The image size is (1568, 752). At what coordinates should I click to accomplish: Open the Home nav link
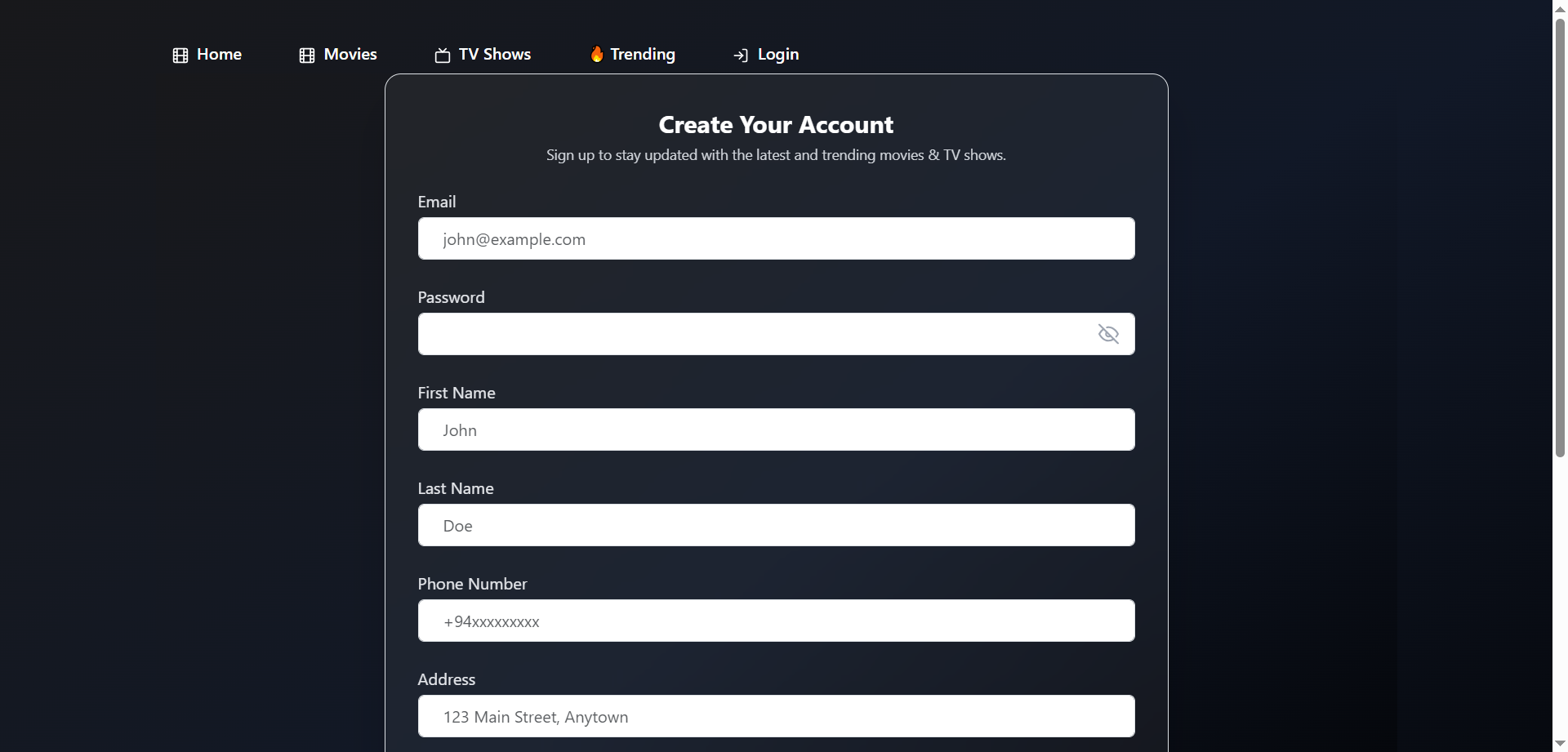pos(219,55)
